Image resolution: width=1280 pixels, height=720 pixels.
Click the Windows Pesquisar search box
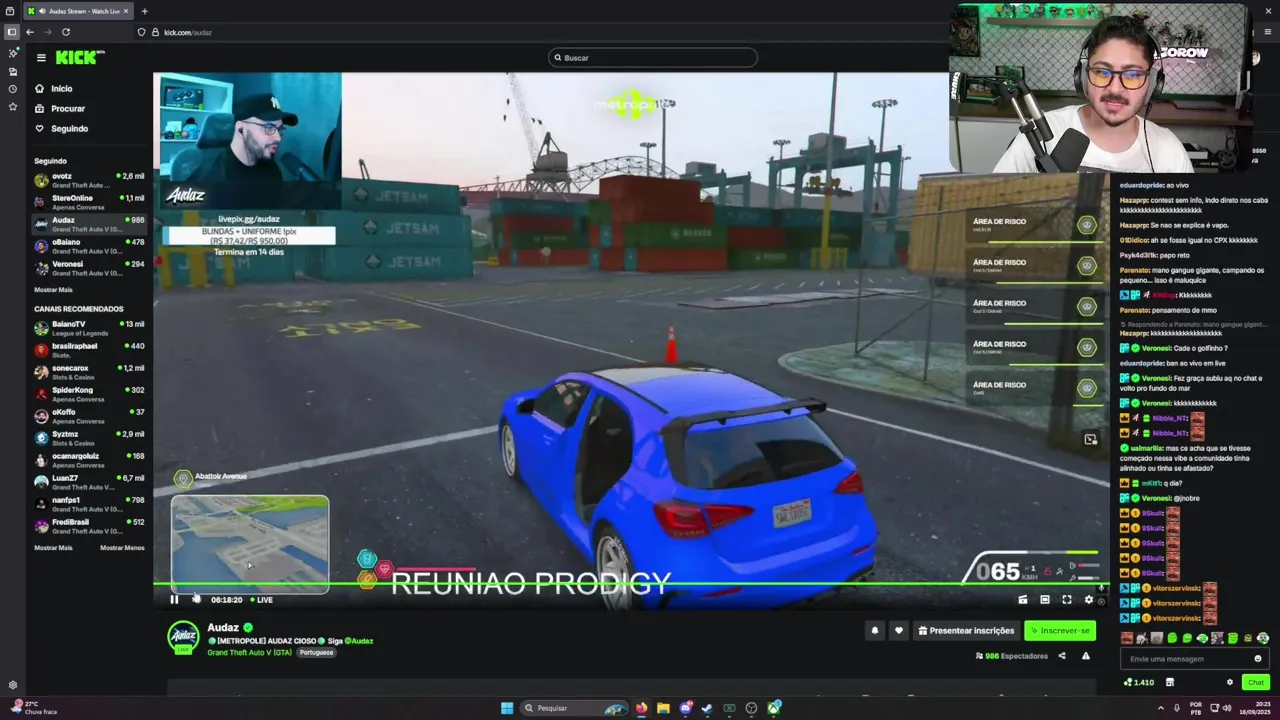click(x=576, y=708)
